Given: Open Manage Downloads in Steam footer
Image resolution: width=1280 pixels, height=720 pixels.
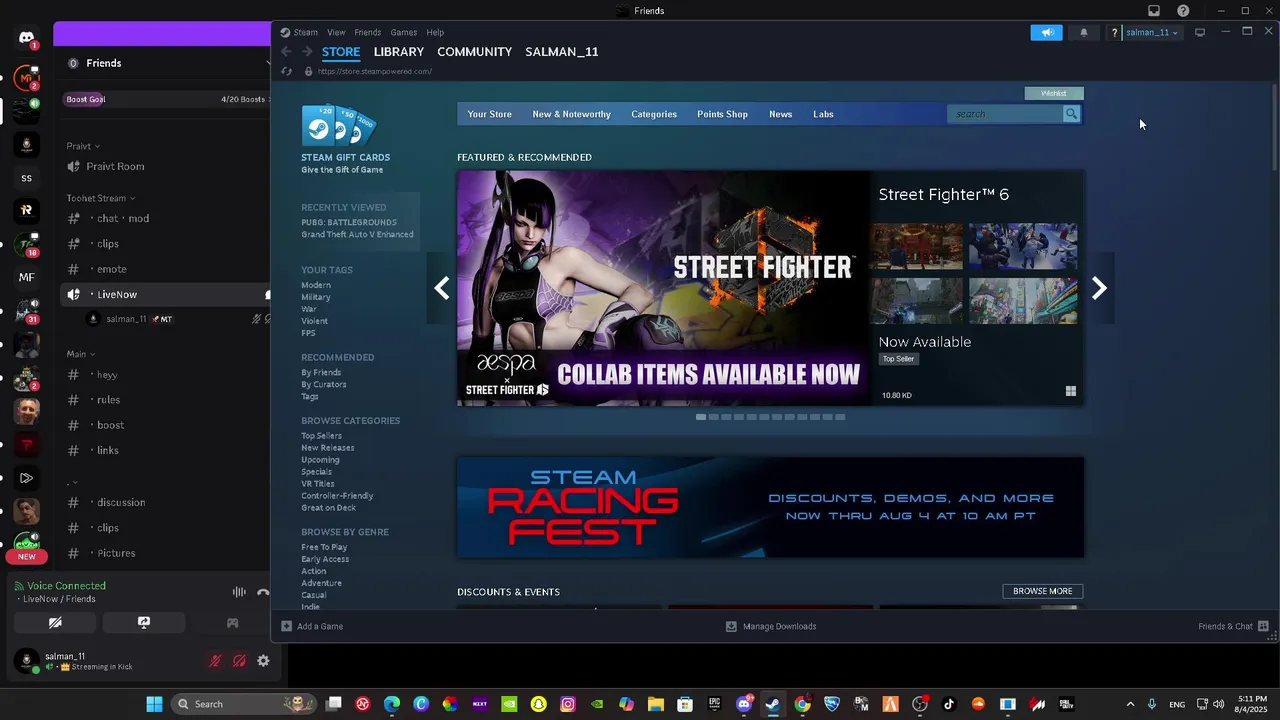Looking at the screenshot, I should 771,626.
